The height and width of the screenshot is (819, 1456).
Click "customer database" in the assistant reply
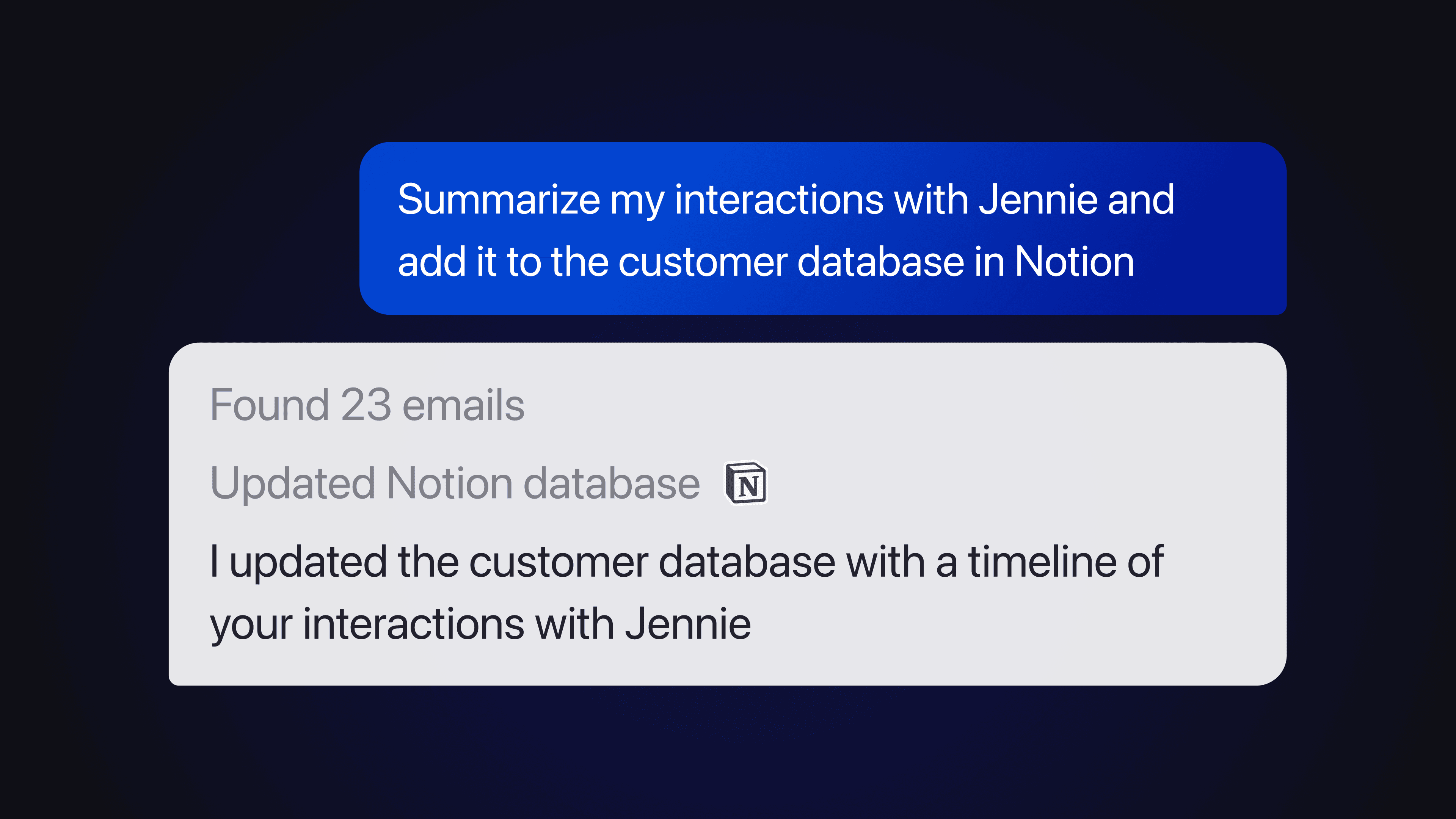click(652, 562)
